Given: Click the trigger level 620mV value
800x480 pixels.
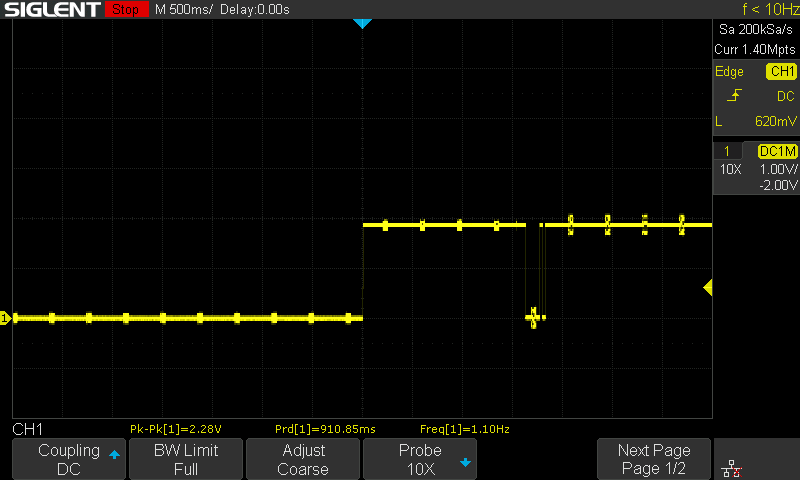Looking at the screenshot, I should [776, 121].
